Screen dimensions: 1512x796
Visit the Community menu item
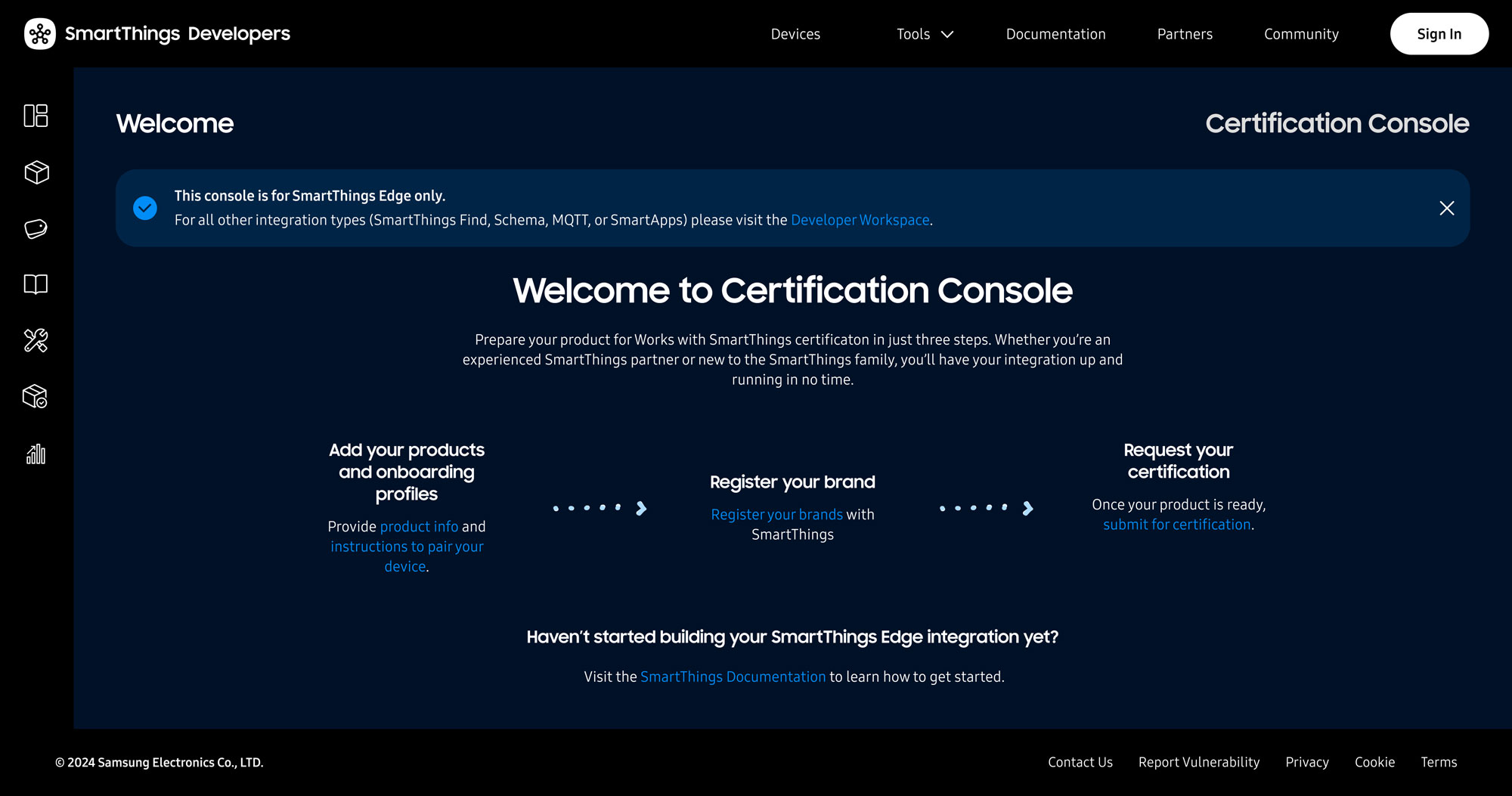1301,34
